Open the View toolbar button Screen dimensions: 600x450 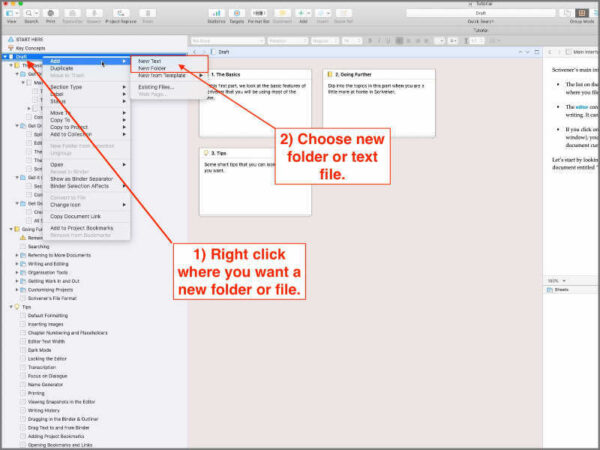click(12, 13)
